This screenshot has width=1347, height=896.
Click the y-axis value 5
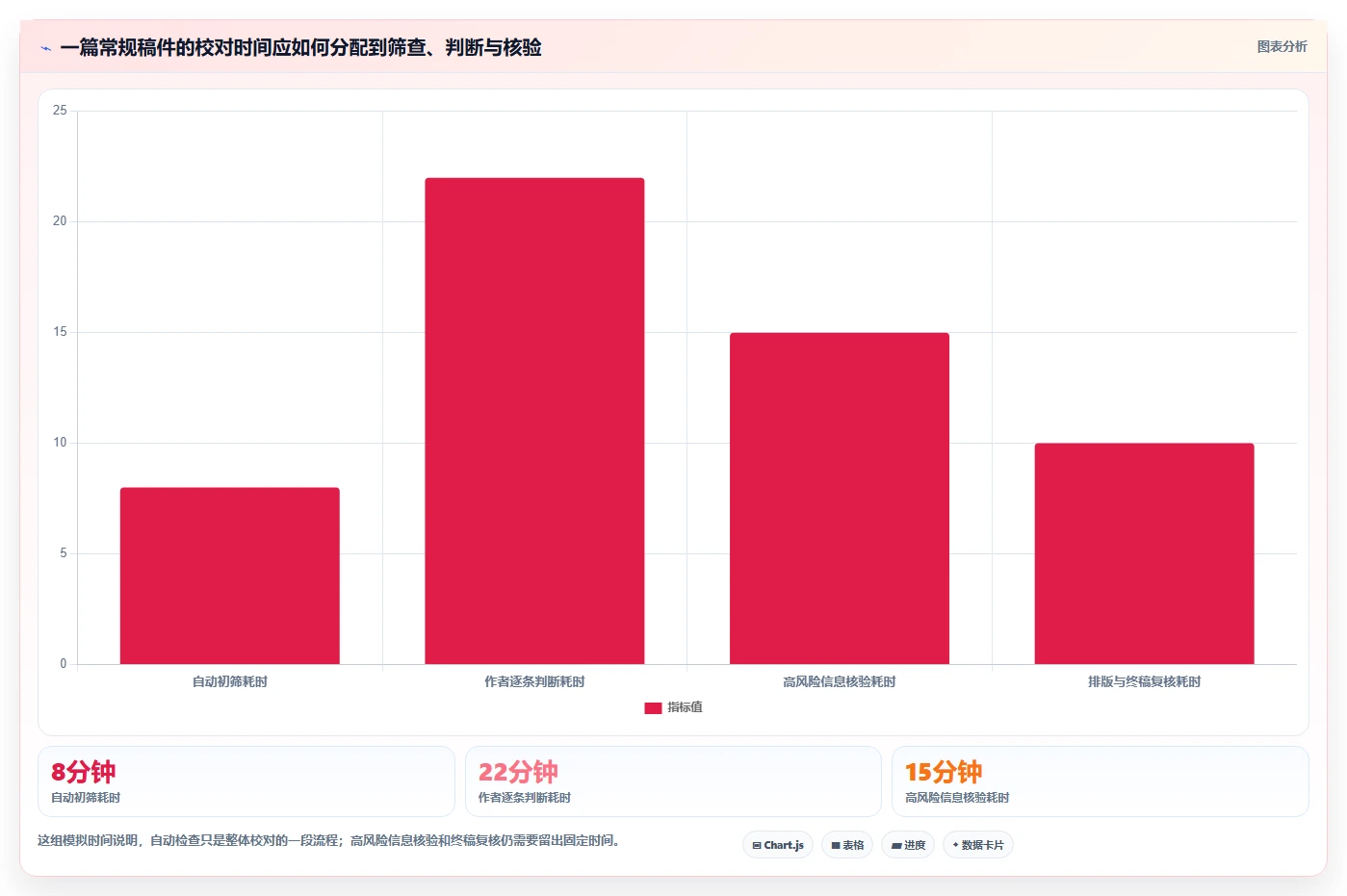click(x=64, y=553)
